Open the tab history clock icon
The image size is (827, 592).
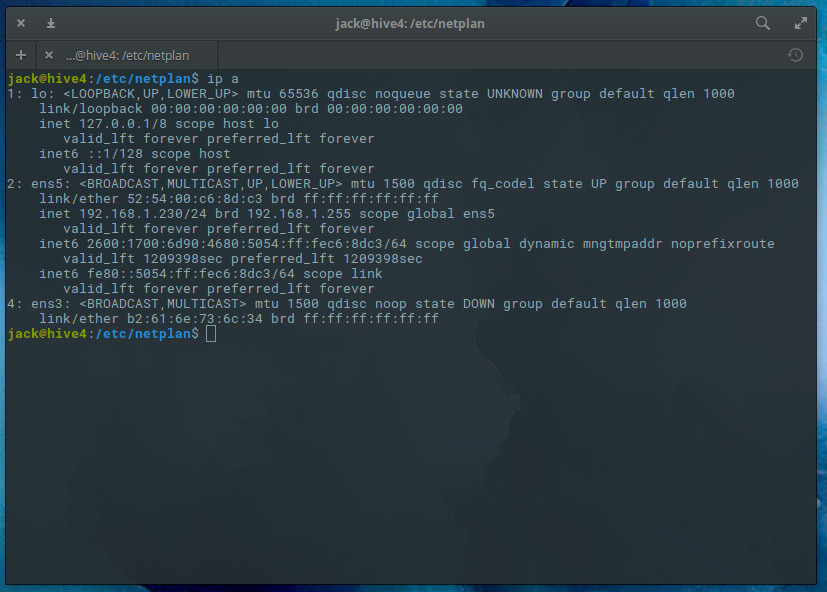click(795, 55)
